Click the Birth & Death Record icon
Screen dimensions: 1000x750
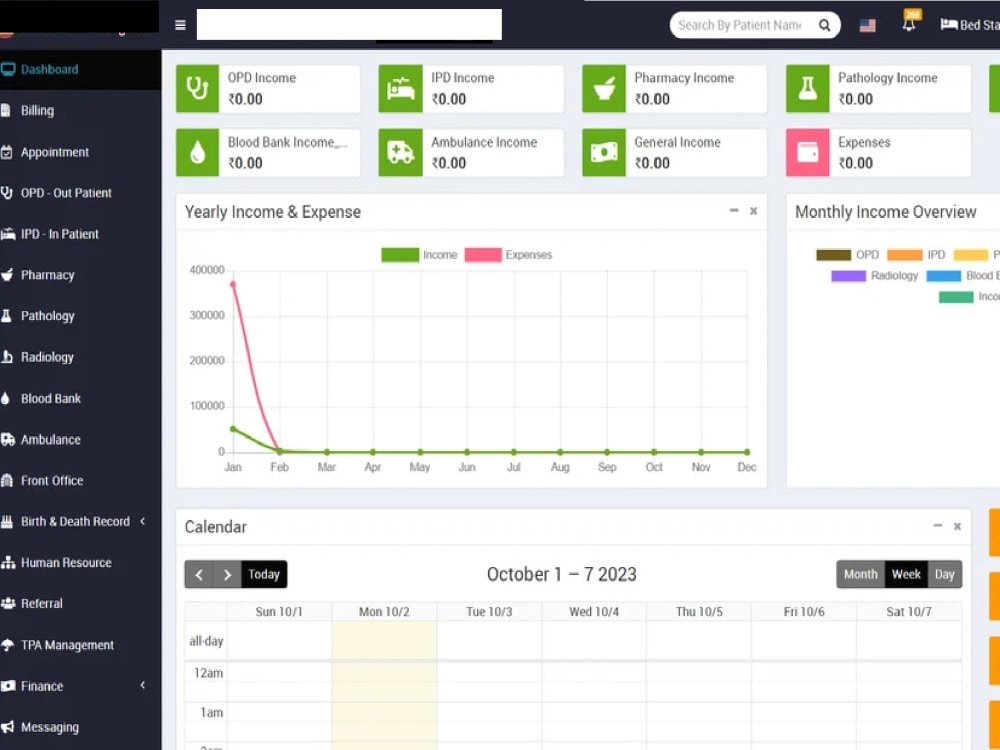pyautogui.click(x=7, y=522)
